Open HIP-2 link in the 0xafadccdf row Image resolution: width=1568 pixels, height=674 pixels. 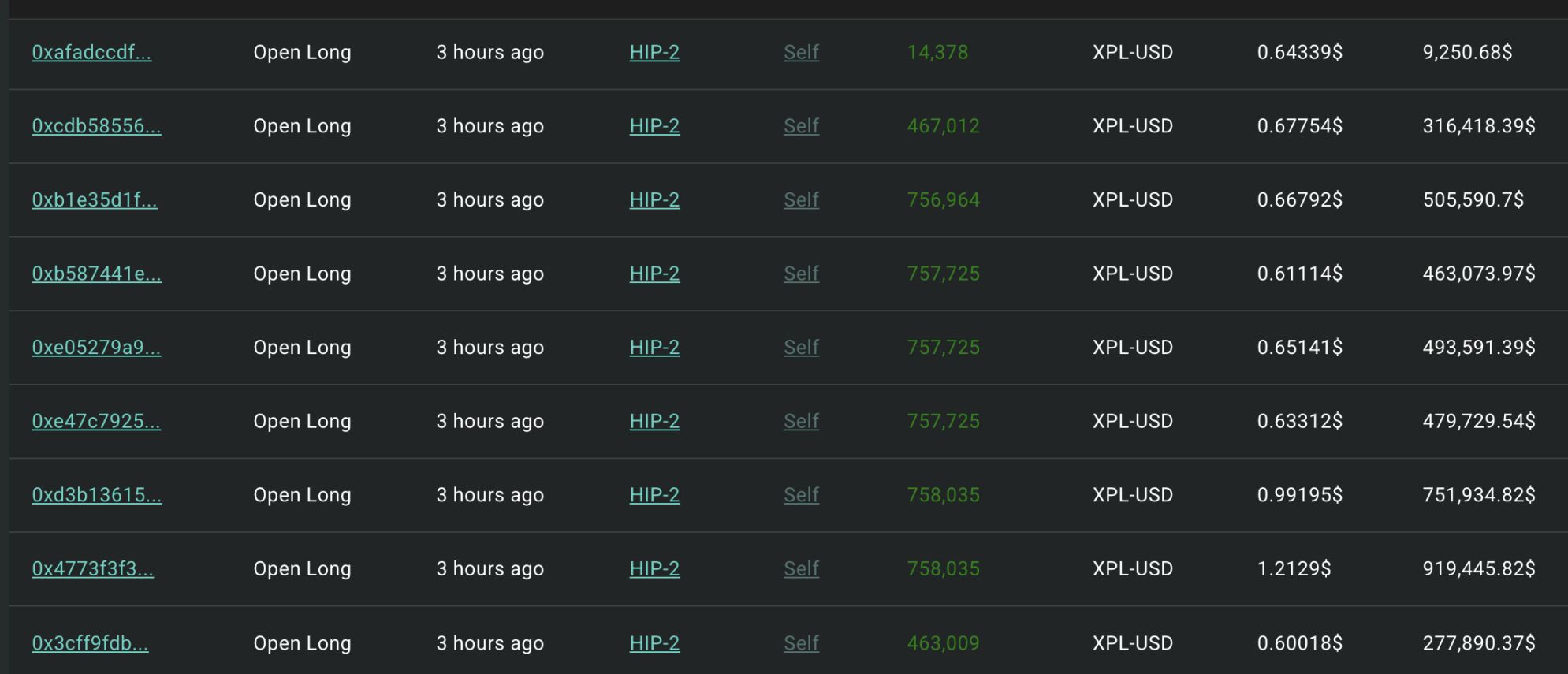[654, 53]
